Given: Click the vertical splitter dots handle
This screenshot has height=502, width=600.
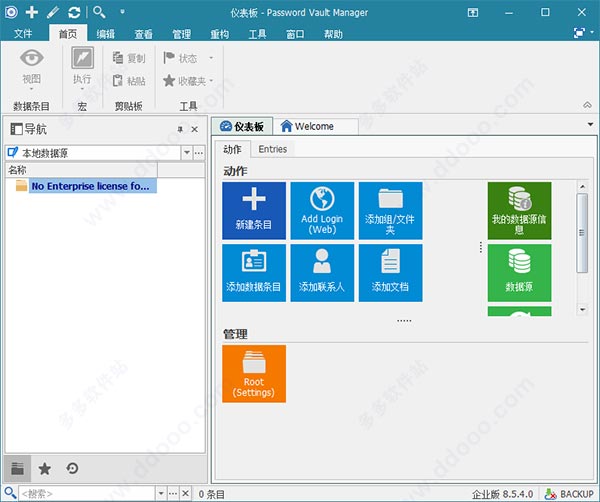Looking at the screenshot, I should tap(481, 248).
